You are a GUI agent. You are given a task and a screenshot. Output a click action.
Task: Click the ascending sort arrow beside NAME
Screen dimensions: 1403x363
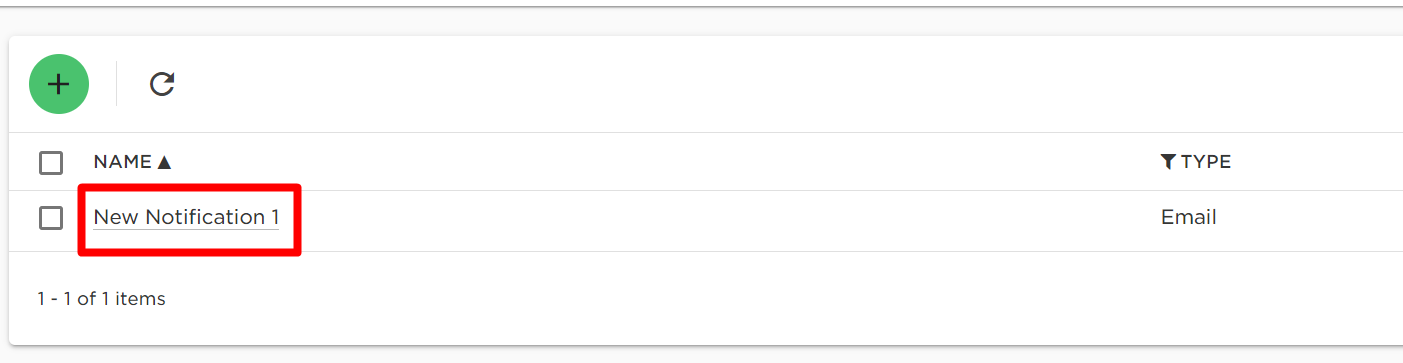click(165, 162)
